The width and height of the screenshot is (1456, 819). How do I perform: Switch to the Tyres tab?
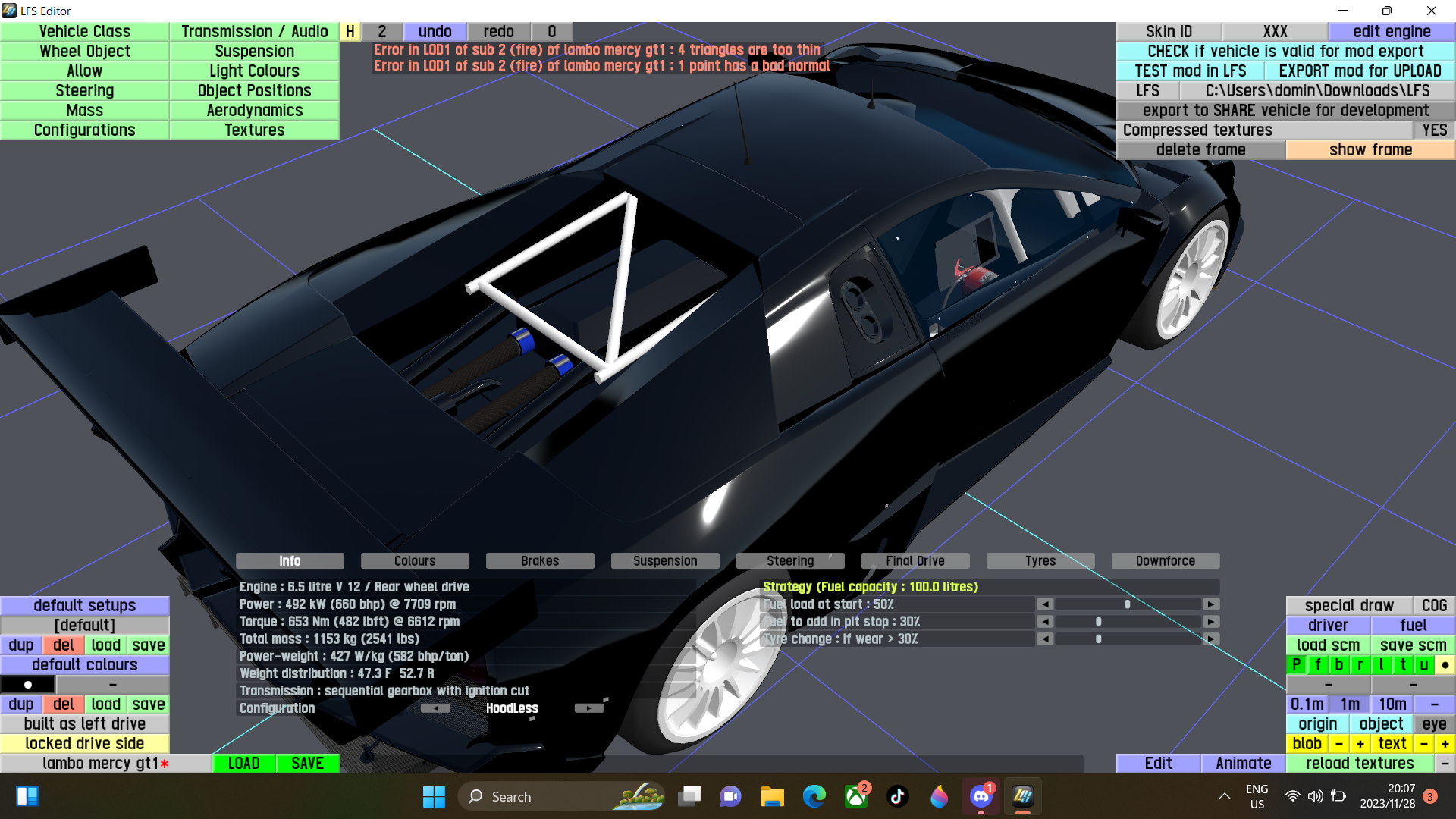[1040, 561]
